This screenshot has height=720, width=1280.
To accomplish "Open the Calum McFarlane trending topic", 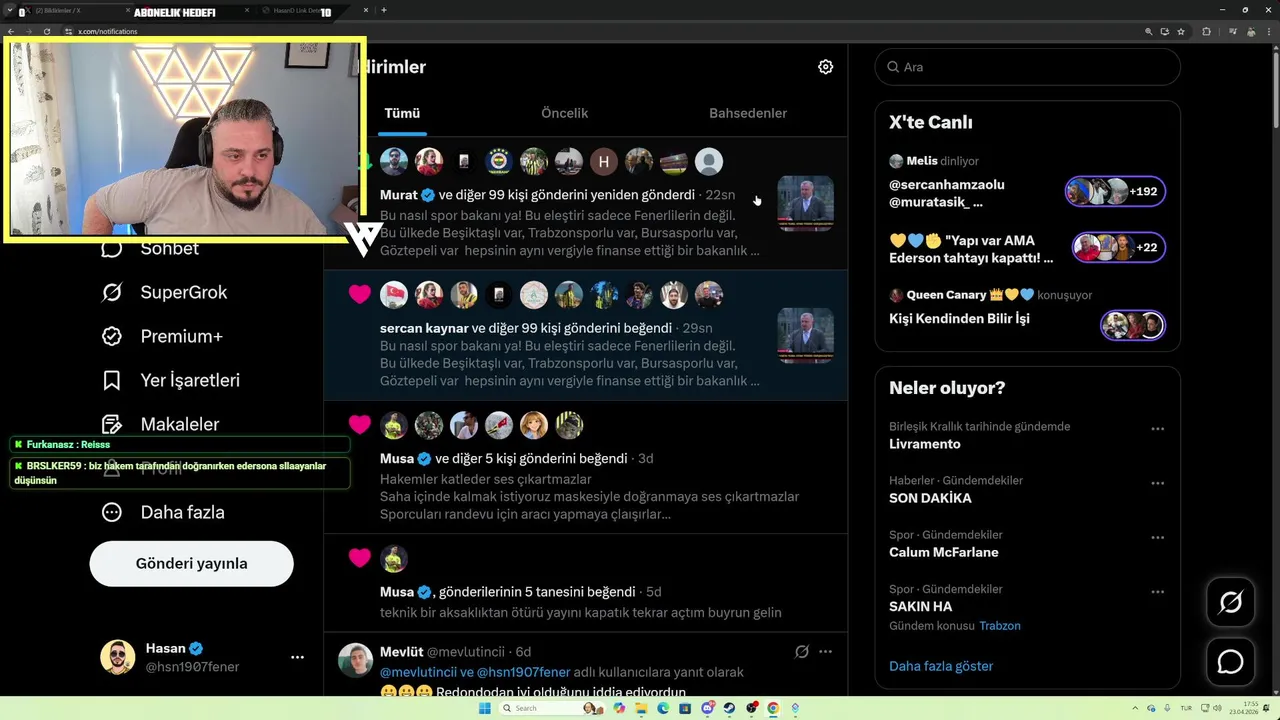I will [x=943, y=552].
